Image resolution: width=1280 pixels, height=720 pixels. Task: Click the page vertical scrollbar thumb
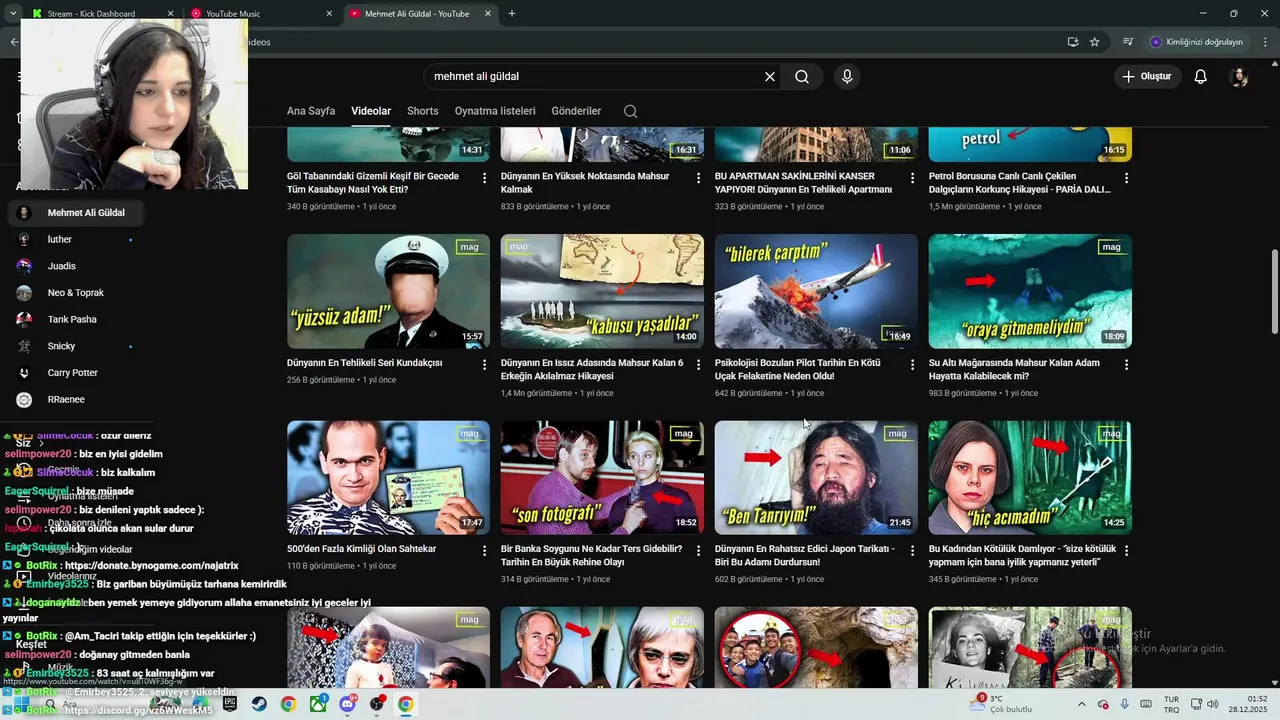click(1274, 291)
